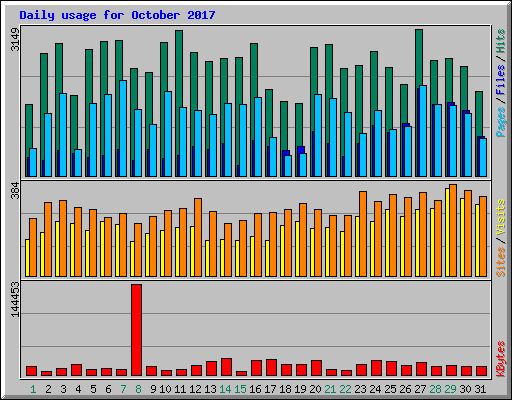Click day label 6 on the x-axis

pyautogui.click(x=108, y=389)
